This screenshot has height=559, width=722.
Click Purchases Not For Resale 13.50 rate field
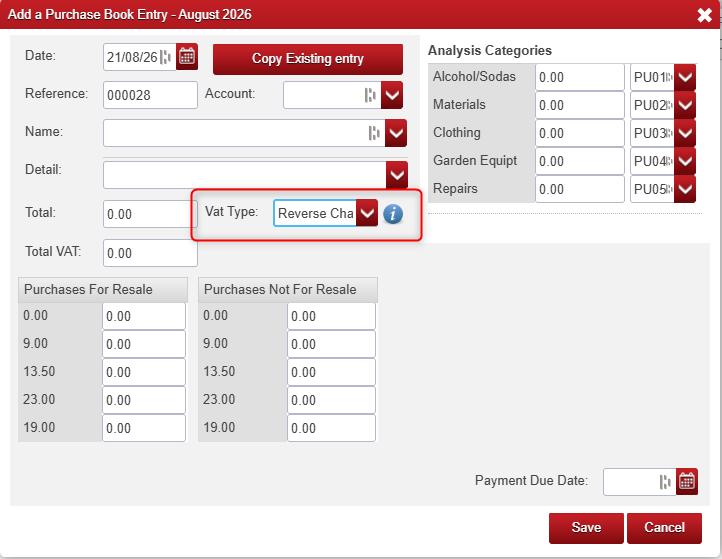click(331, 372)
